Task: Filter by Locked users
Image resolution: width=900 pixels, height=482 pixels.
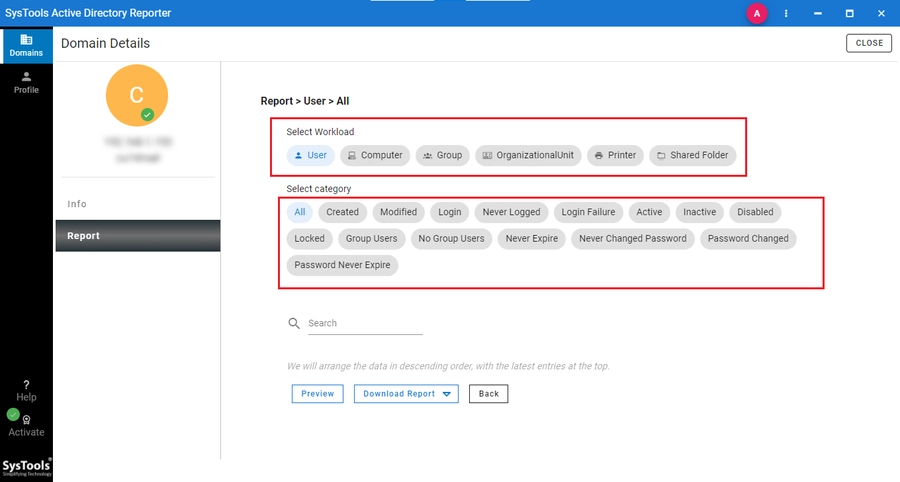Action: pyautogui.click(x=309, y=238)
